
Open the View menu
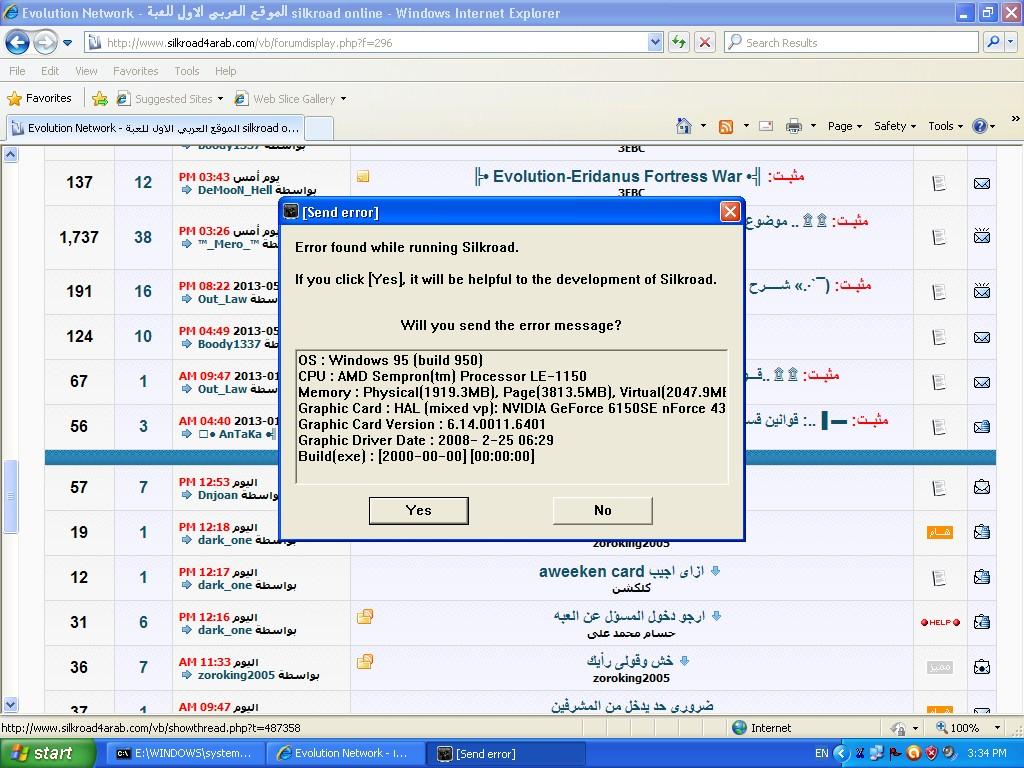pyautogui.click(x=86, y=71)
